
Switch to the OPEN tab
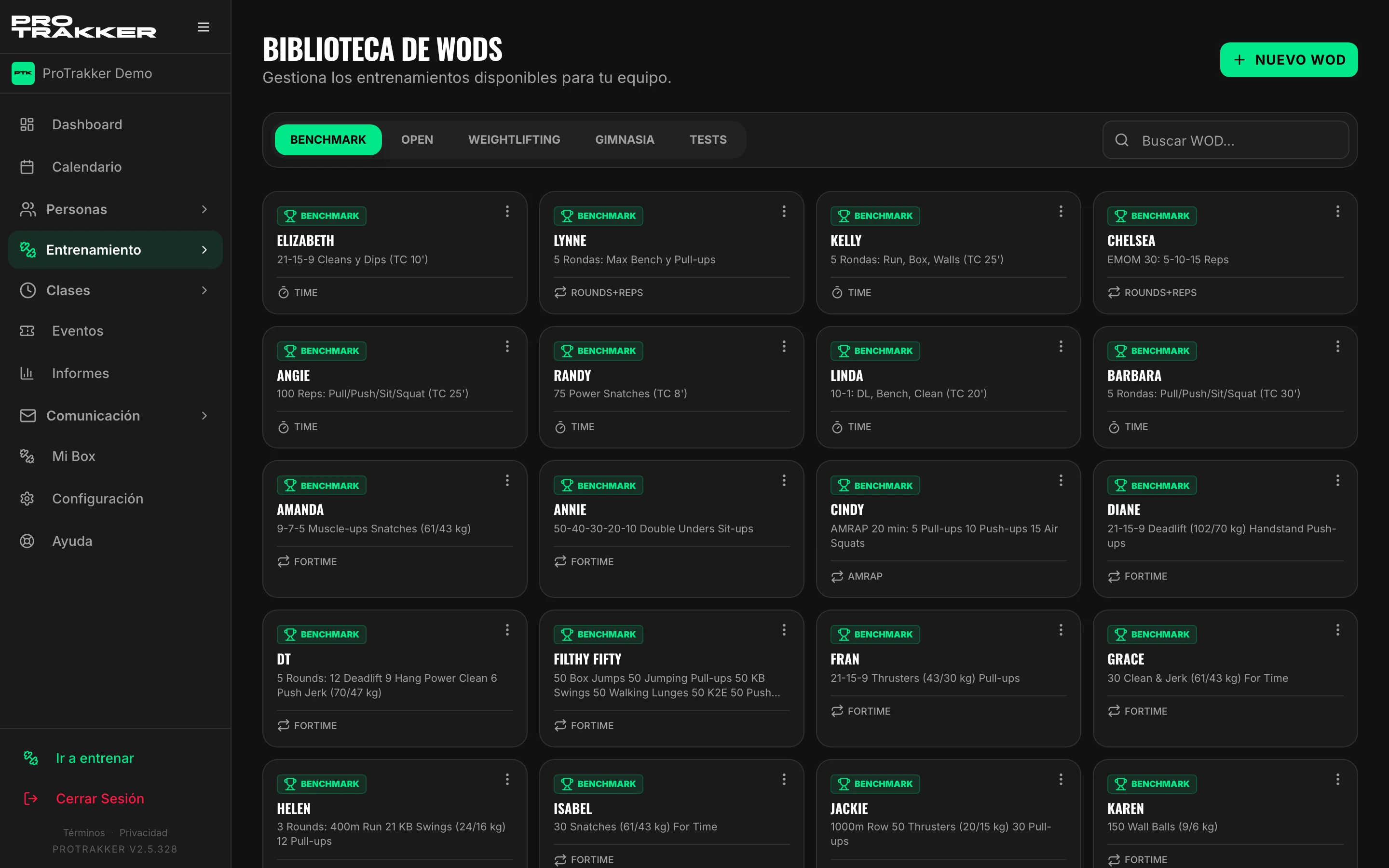click(x=417, y=139)
